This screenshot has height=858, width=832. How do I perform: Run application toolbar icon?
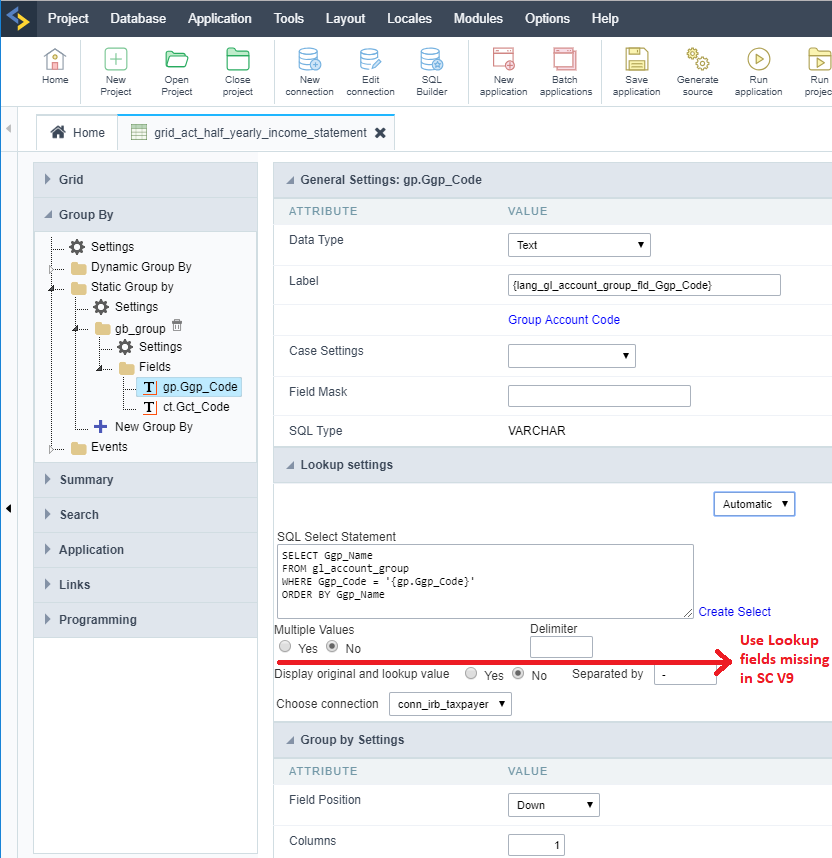pos(759,72)
